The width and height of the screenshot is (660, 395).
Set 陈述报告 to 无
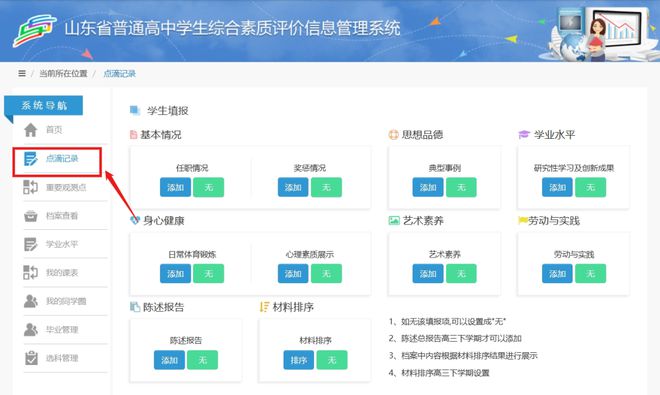(x=202, y=360)
